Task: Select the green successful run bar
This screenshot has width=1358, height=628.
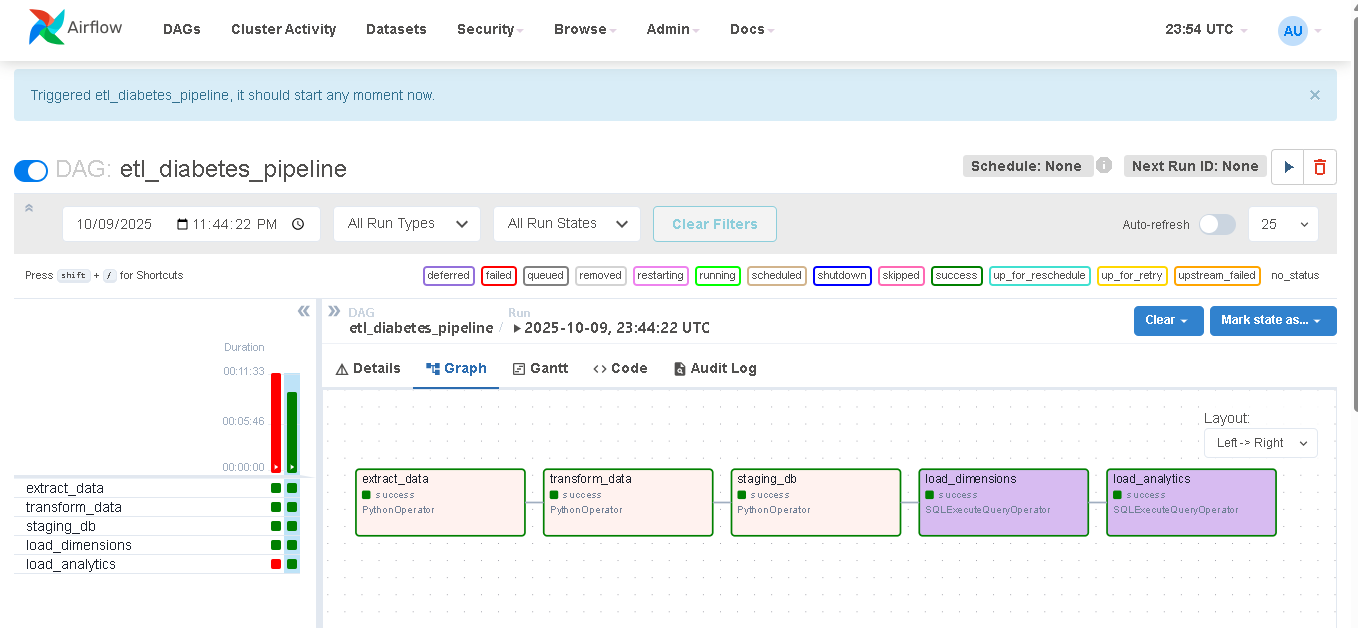Action: pyautogui.click(x=292, y=432)
